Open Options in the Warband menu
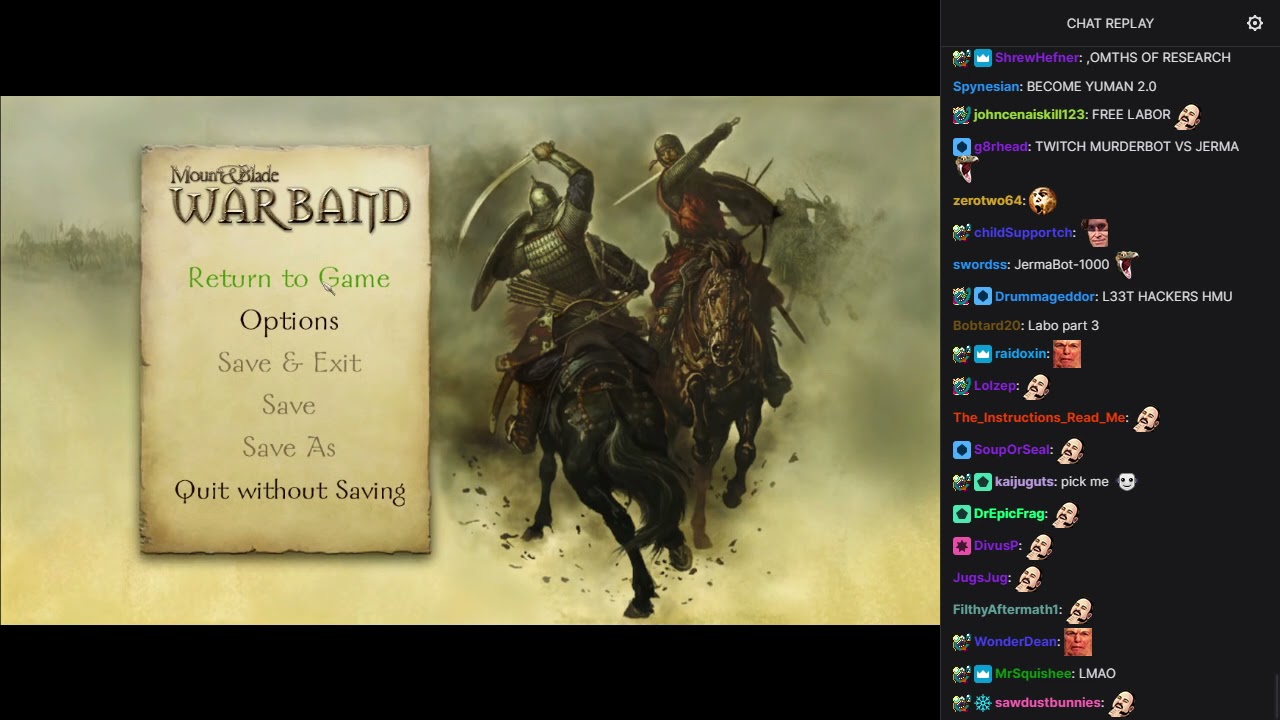The height and width of the screenshot is (720, 1280). click(x=289, y=321)
